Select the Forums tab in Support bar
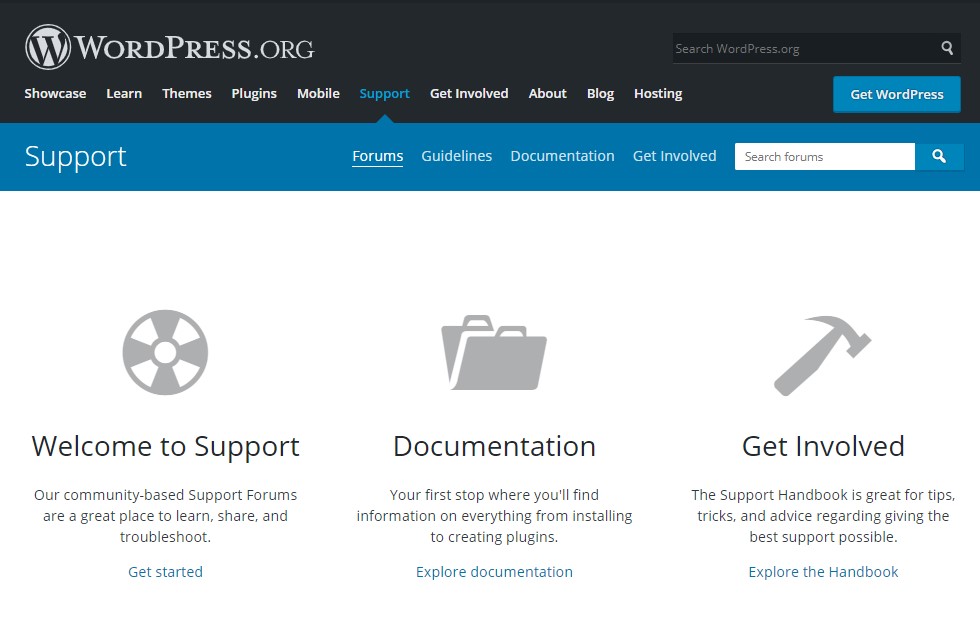Viewport: 980px width, 620px height. (x=378, y=156)
